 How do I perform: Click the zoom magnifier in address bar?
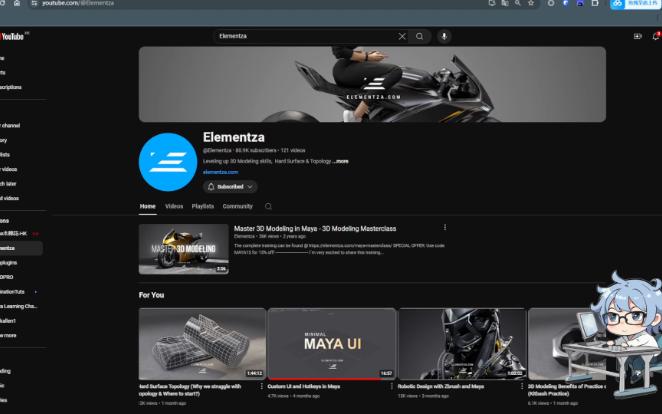(518, 3)
